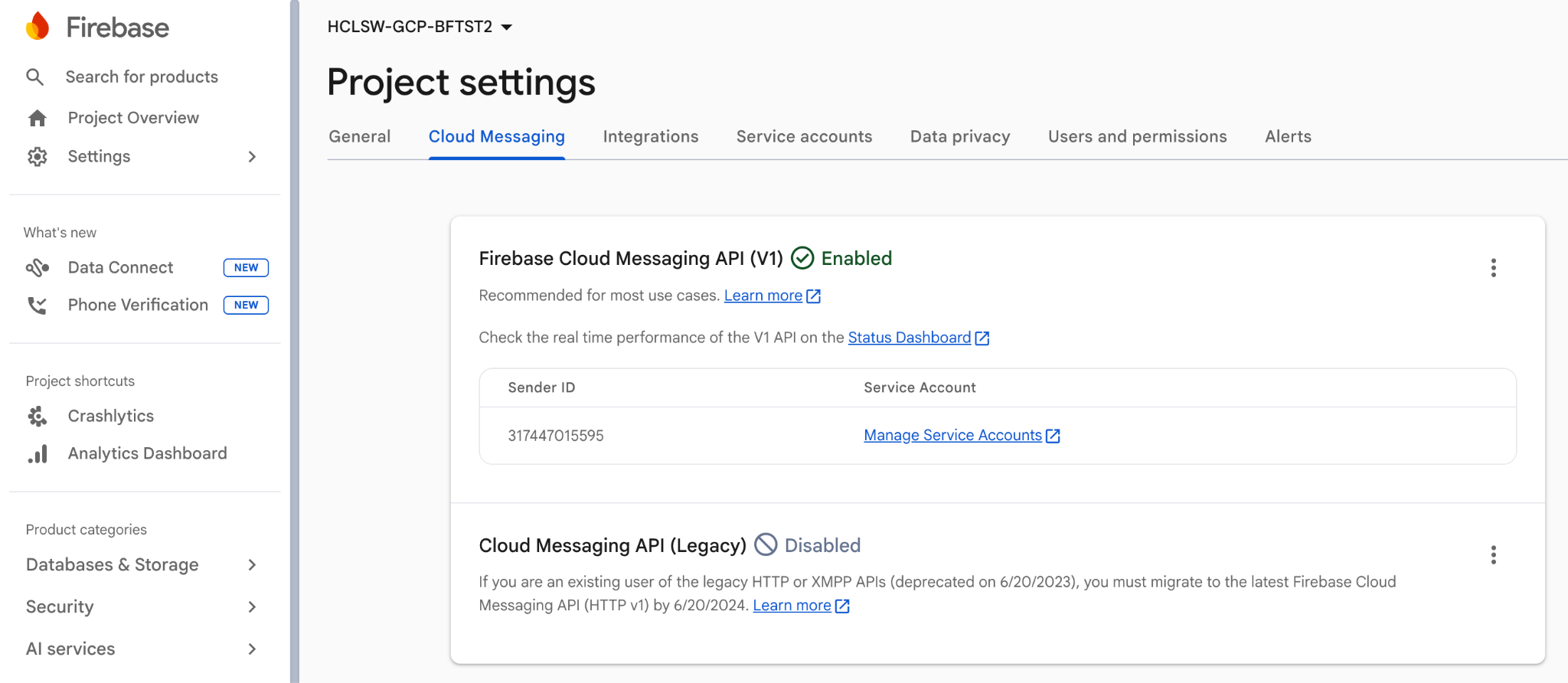Image resolution: width=1568 pixels, height=683 pixels.
Task: Open the Cloud Messaging API (Legacy) options menu
Action: point(1493,555)
